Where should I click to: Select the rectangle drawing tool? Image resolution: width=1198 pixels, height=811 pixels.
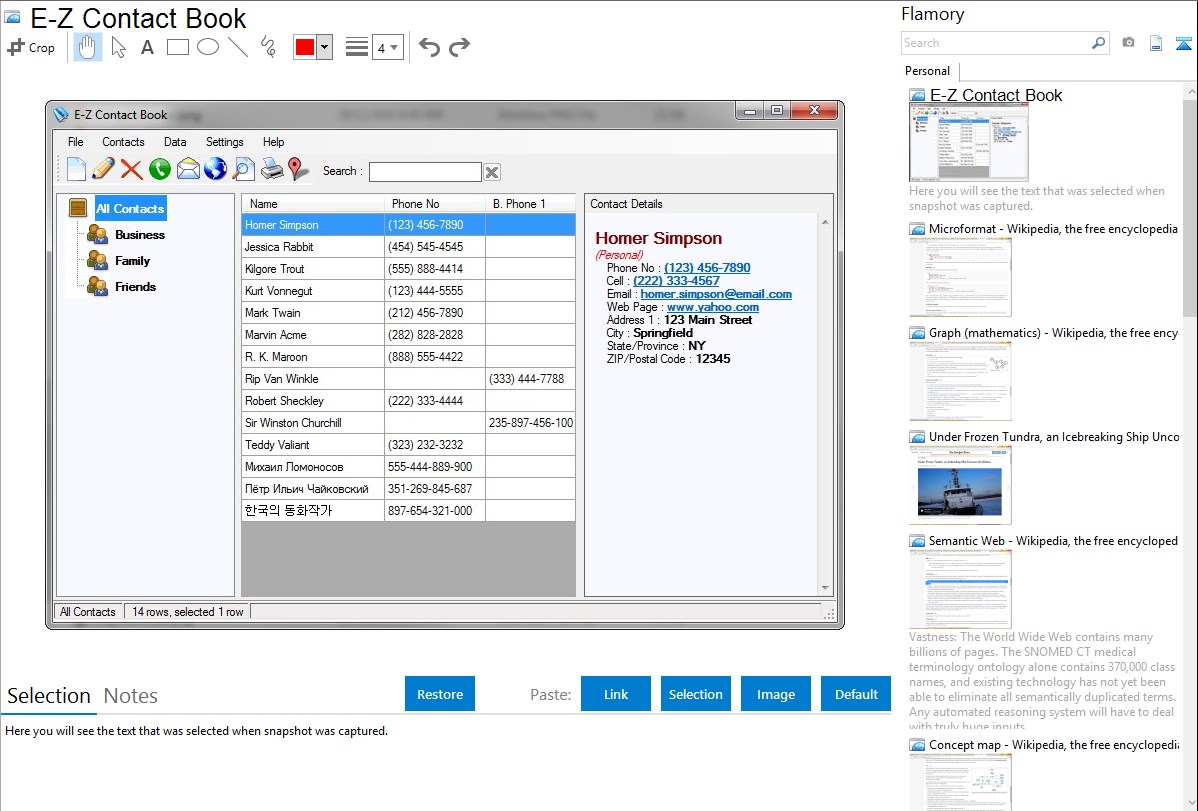coord(177,47)
